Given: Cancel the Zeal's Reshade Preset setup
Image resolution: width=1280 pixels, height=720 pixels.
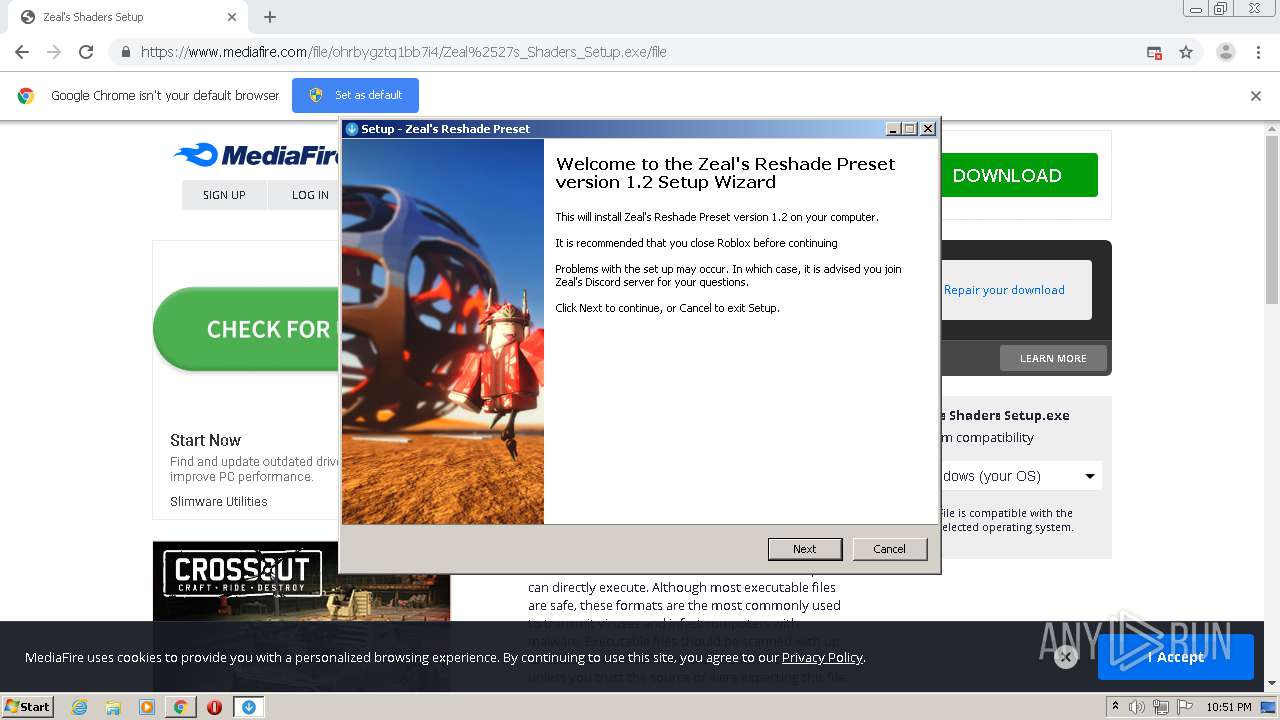Looking at the screenshot, I should point(889,549).
